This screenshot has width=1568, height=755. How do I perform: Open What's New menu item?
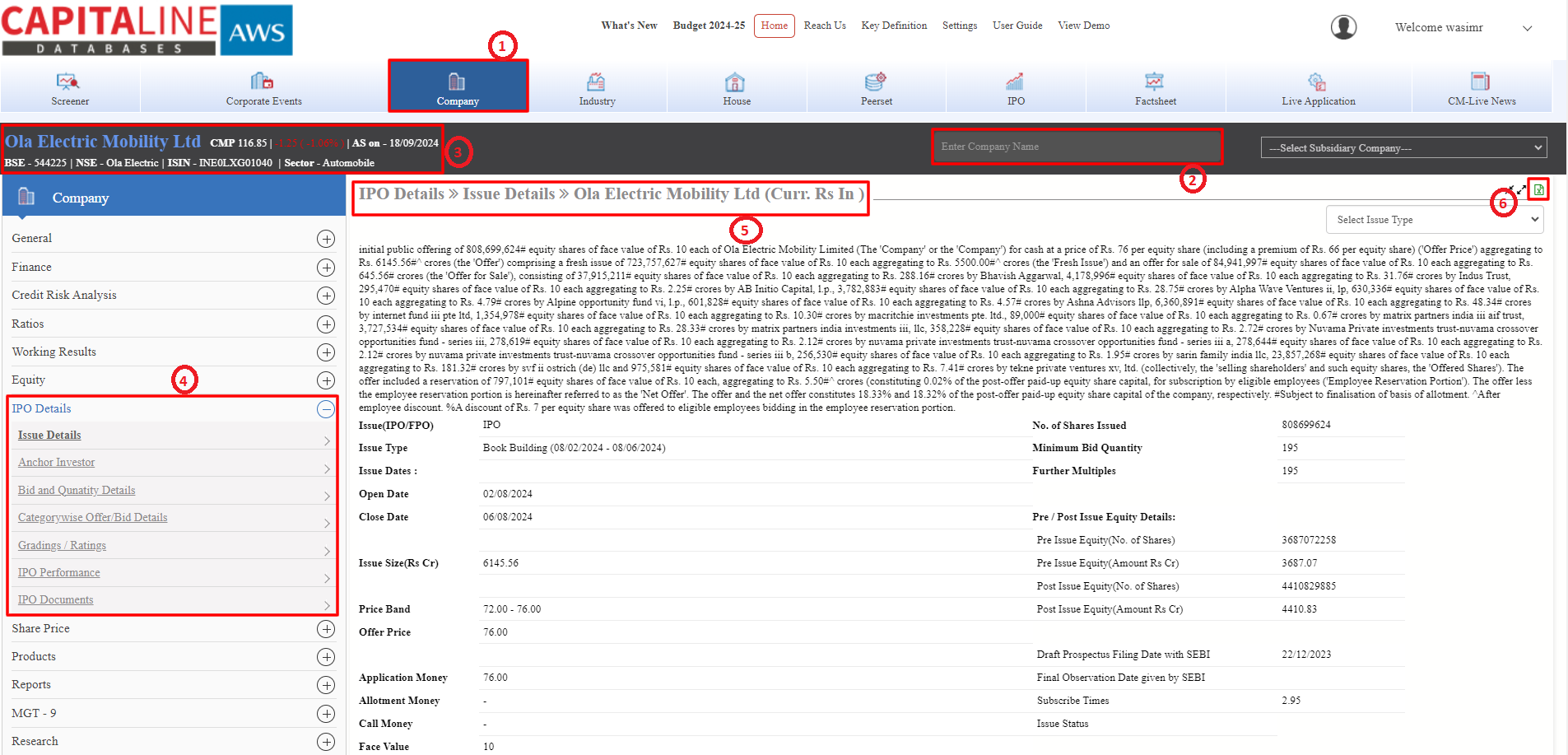pyautogui.click(x=629, y=26)
